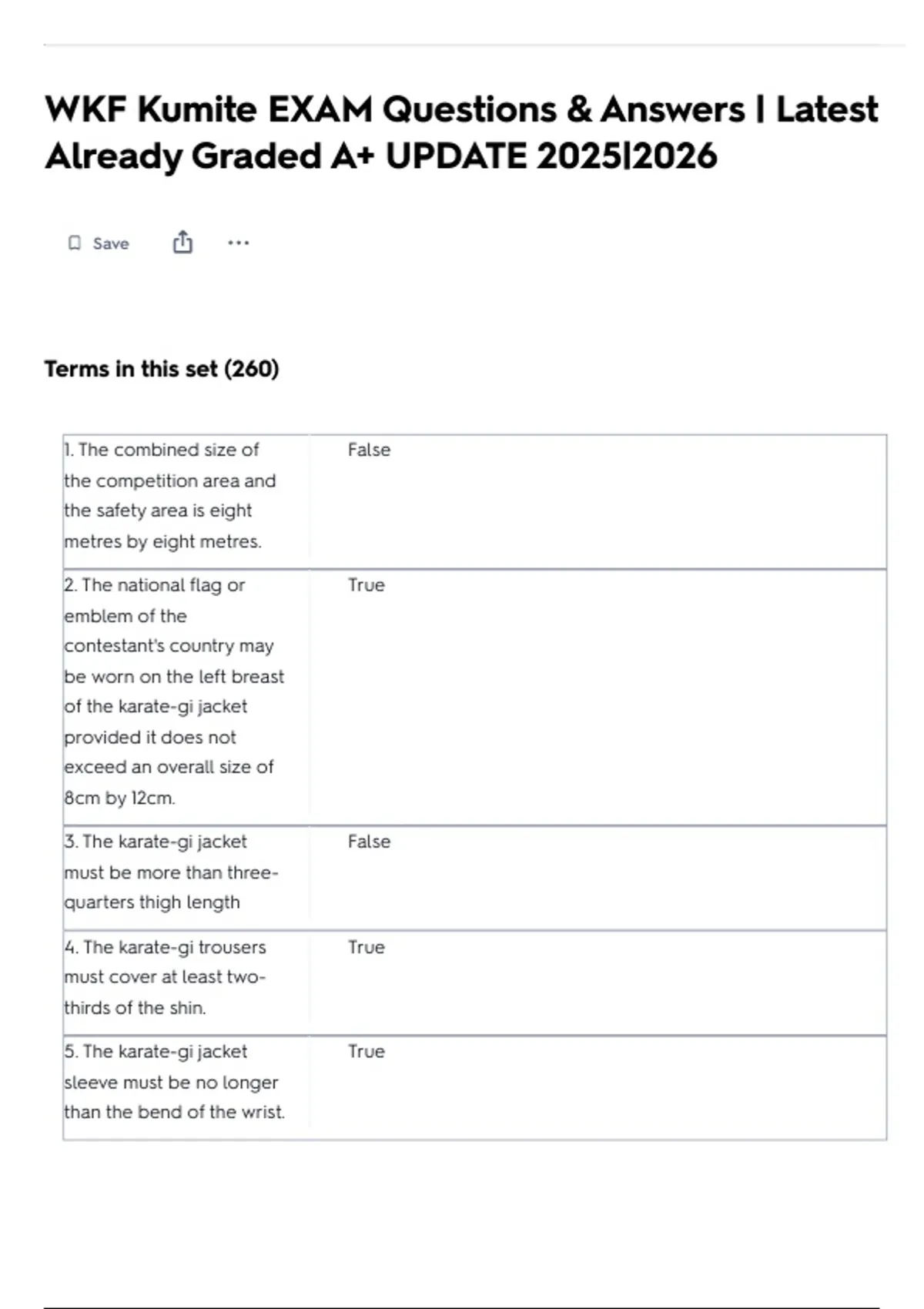Viewport: 924px width, 1309px height.
Task: Click the share icon
Action: (x=182, y=243)
